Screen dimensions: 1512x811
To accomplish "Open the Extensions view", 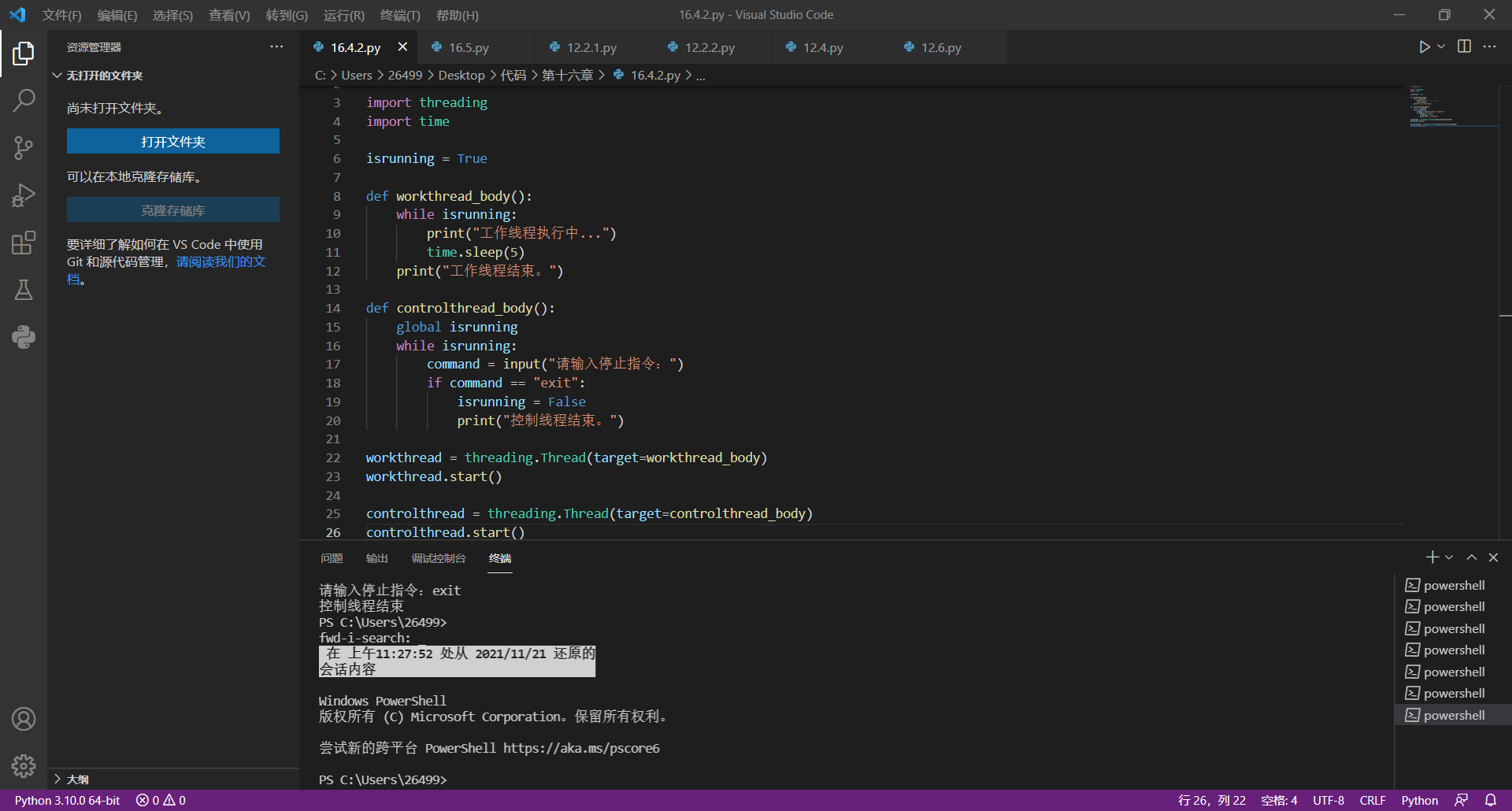I will pos(24,243).
